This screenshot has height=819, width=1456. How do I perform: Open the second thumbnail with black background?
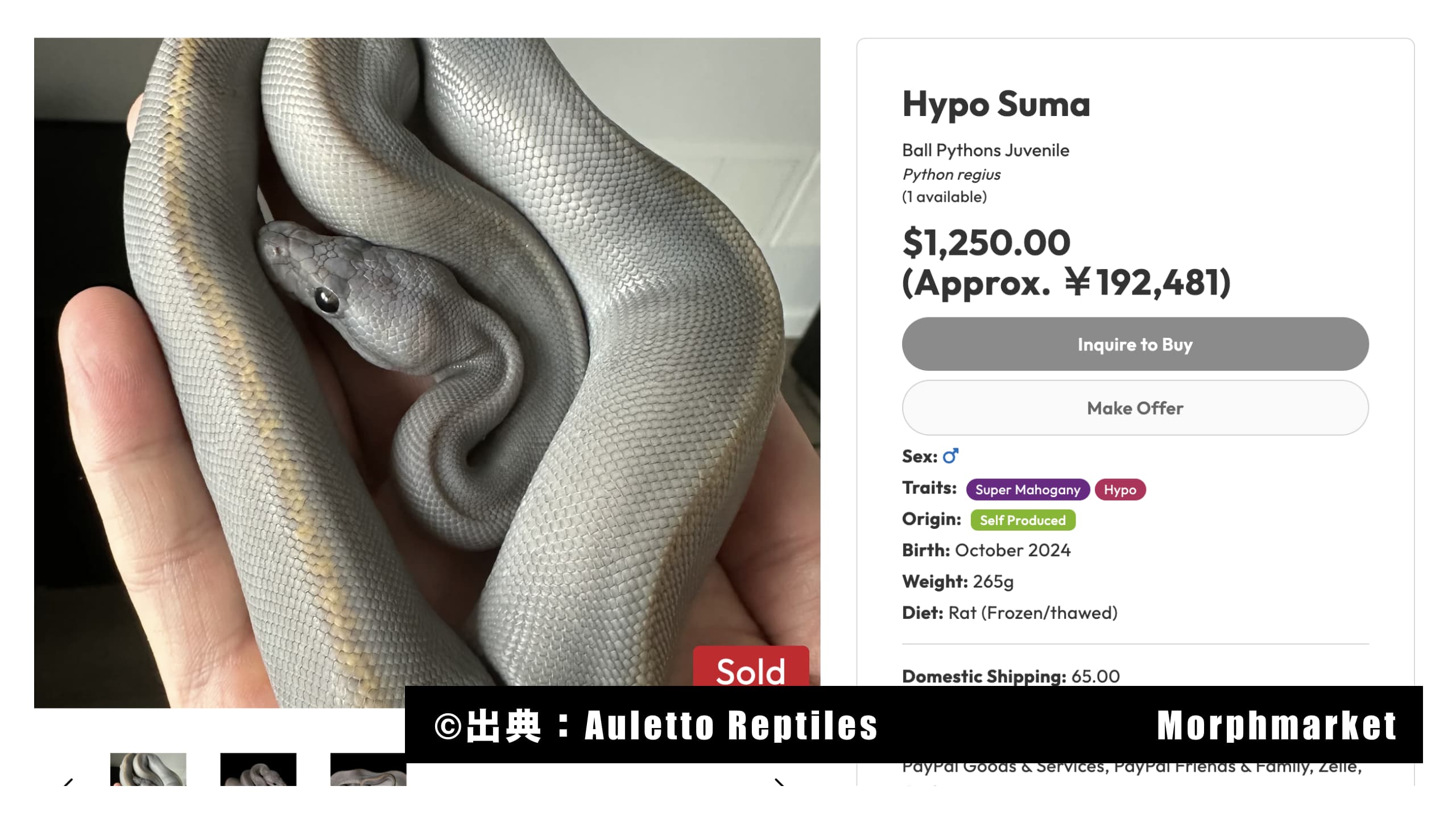pos(258,769)
